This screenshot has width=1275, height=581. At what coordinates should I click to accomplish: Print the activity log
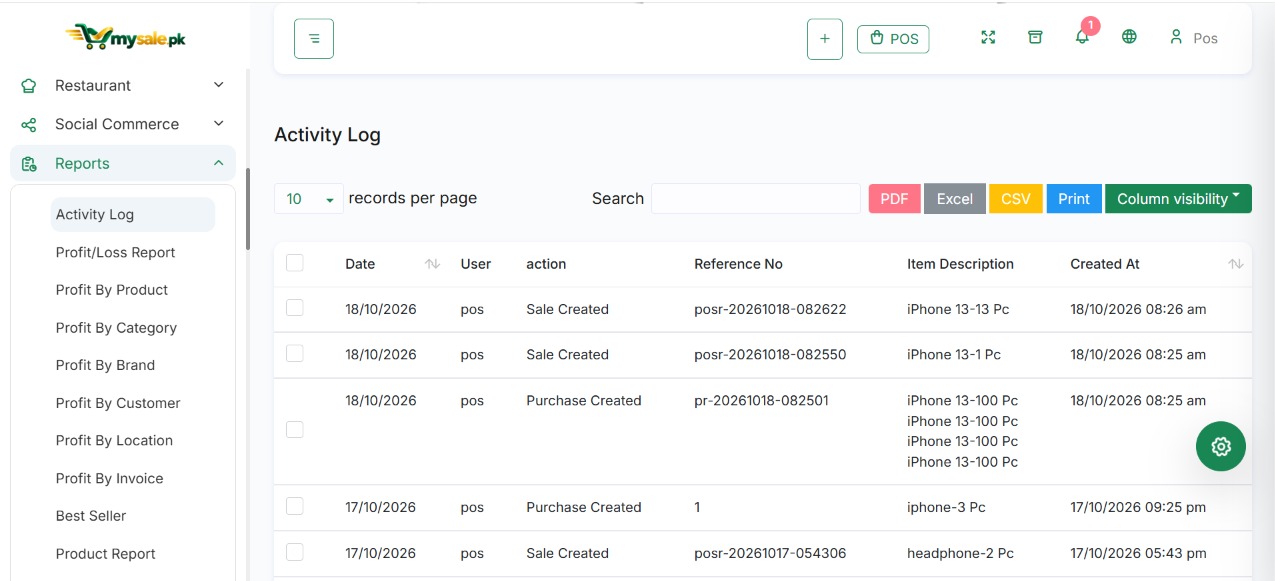click(1074, 199)
